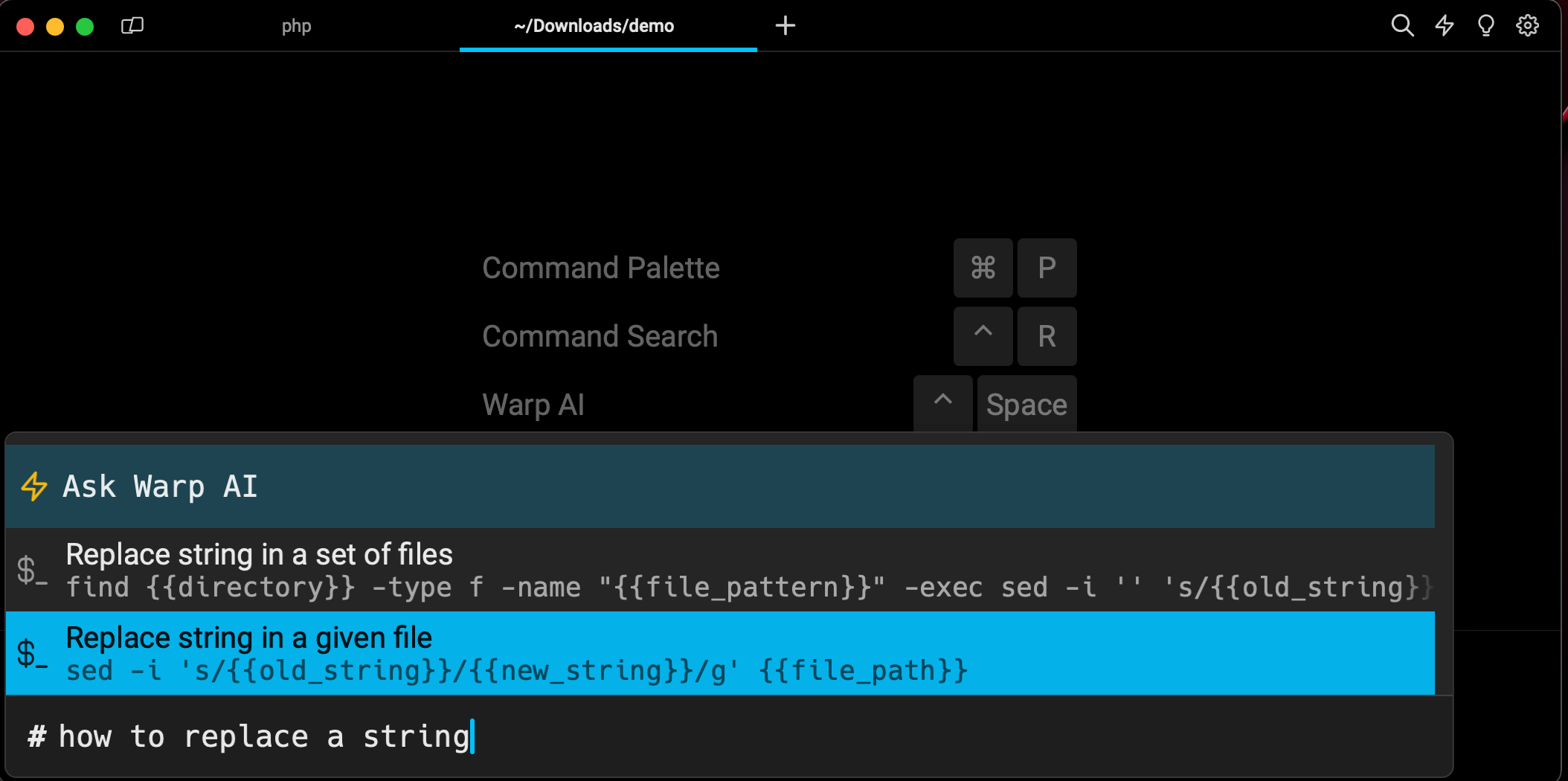This screenshot has height=781, width=1568.
Task: Click the yellow lightning icon beside Ask Warp AI
Action: click(x=34, y=486)
